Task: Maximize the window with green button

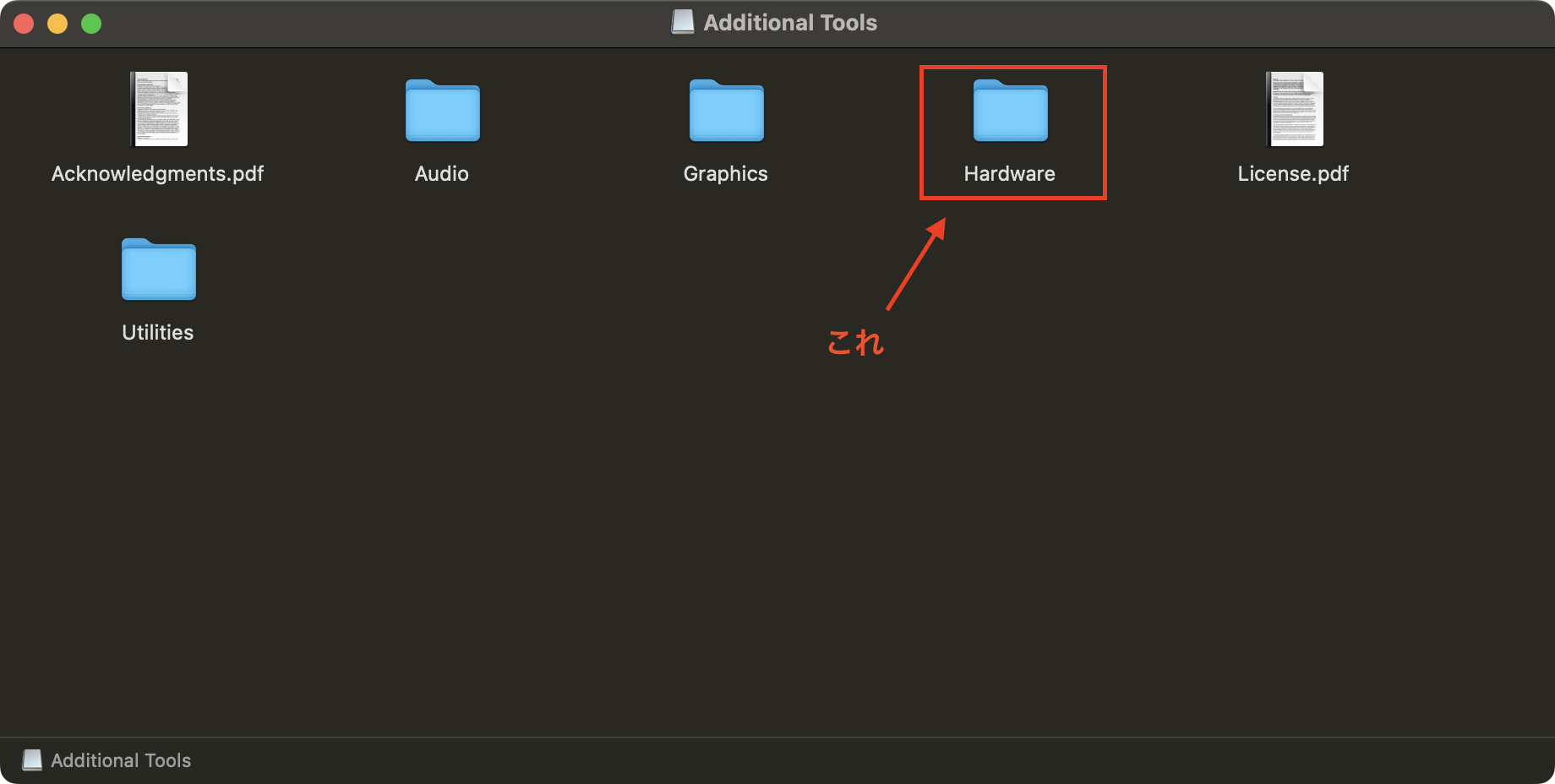Action: point(91,24)
